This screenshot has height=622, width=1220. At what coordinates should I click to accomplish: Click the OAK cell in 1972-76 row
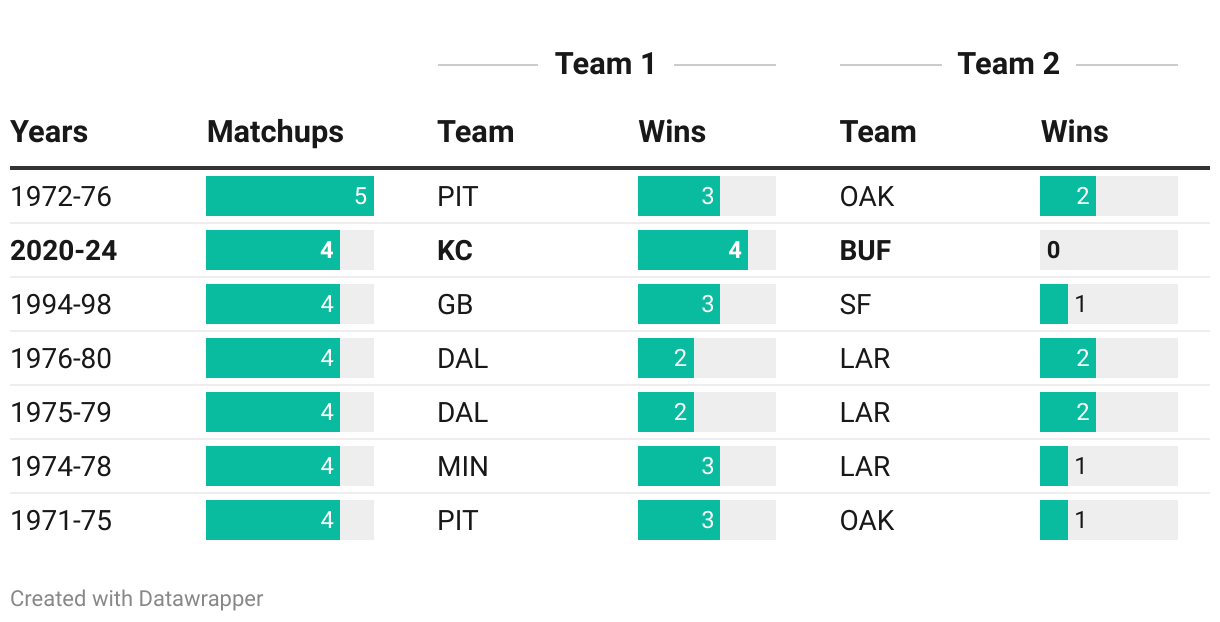pyautogui.click(x=867, y=197)
